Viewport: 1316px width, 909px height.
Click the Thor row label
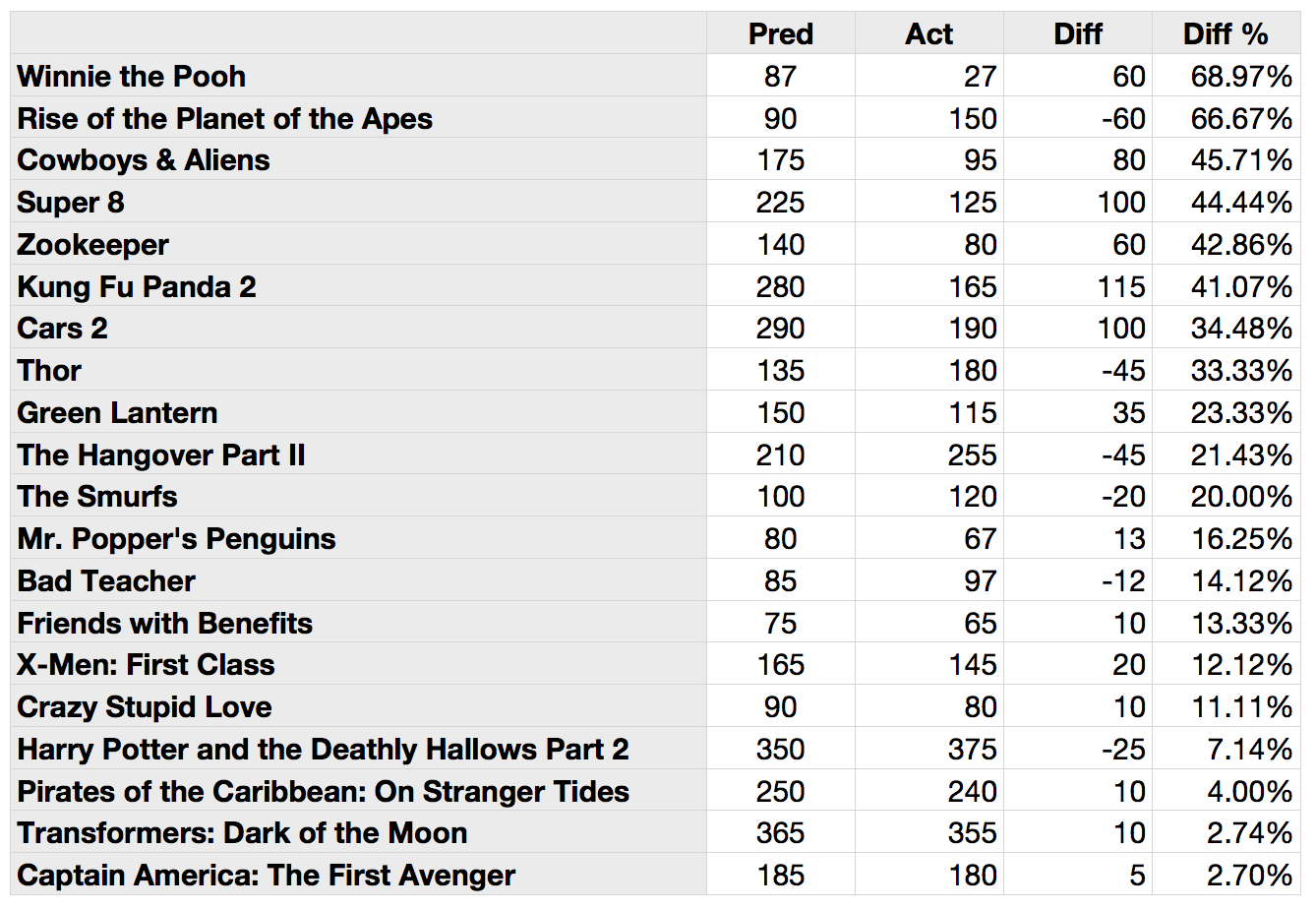(358, 370)
